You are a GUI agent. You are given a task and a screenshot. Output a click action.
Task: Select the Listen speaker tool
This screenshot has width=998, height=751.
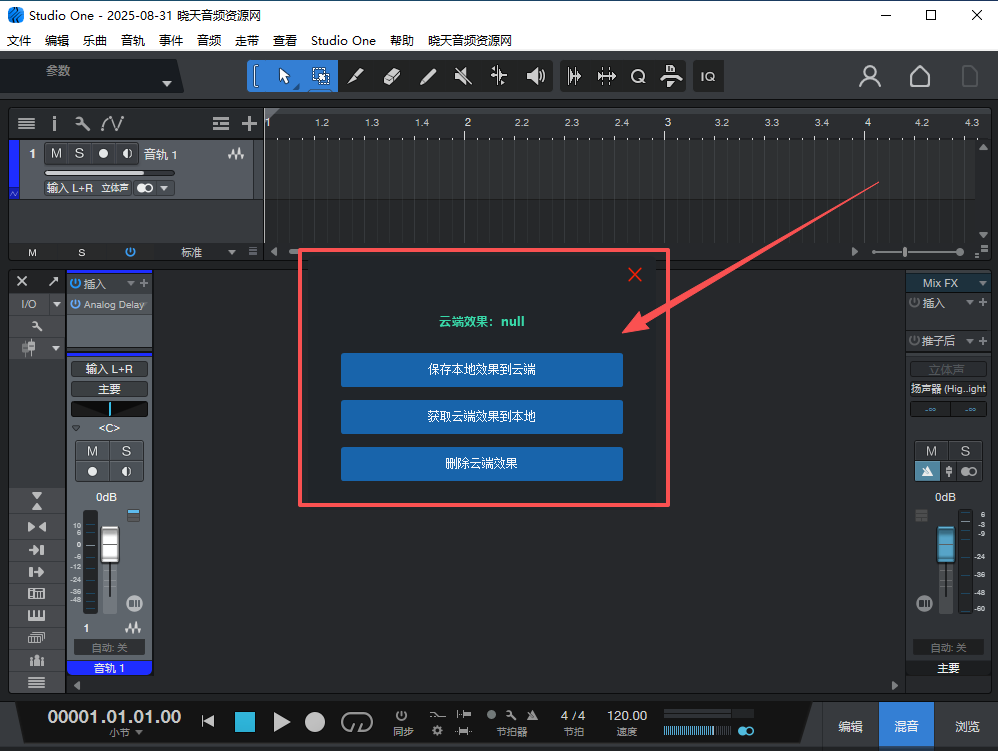click(x=536, y=76)
